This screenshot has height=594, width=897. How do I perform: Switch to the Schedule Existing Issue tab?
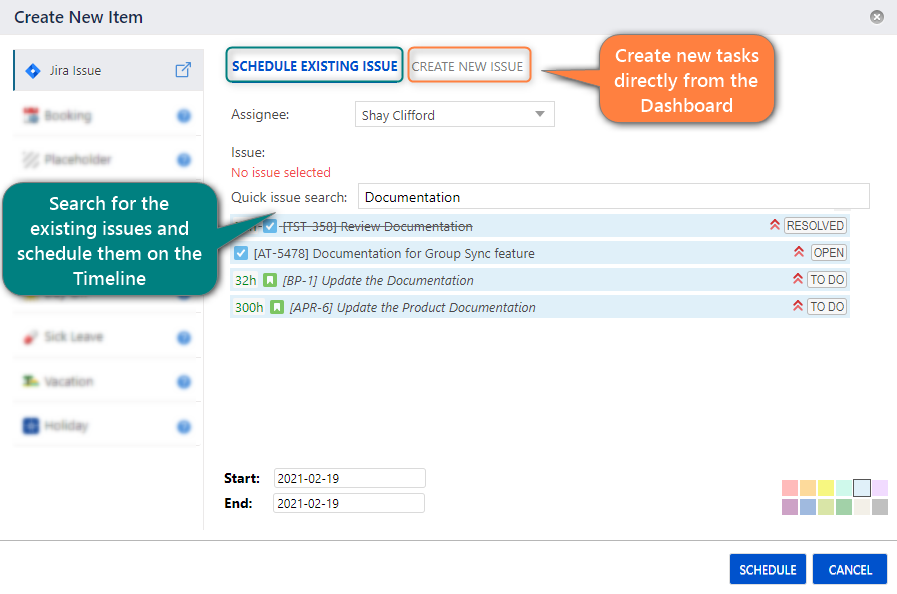point(315,66)
